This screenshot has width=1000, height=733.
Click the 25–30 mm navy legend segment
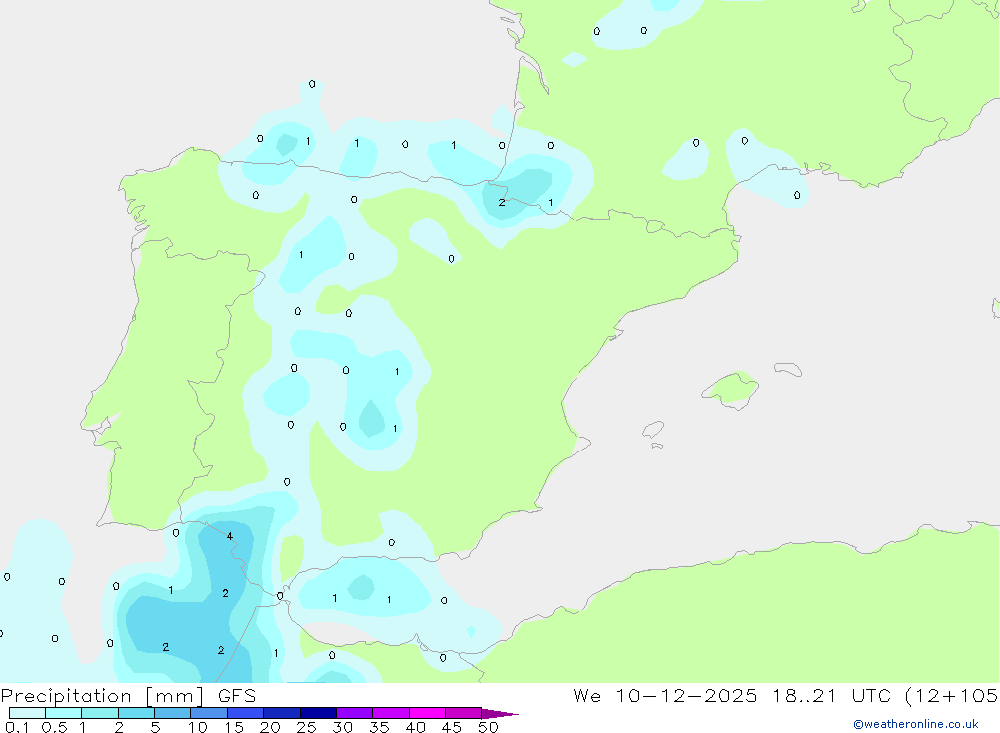point(318,713)
